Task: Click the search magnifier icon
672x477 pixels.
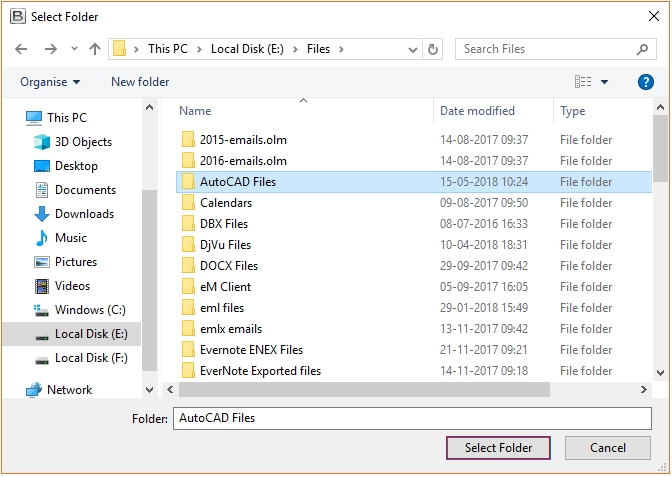Action: (643, 49)
